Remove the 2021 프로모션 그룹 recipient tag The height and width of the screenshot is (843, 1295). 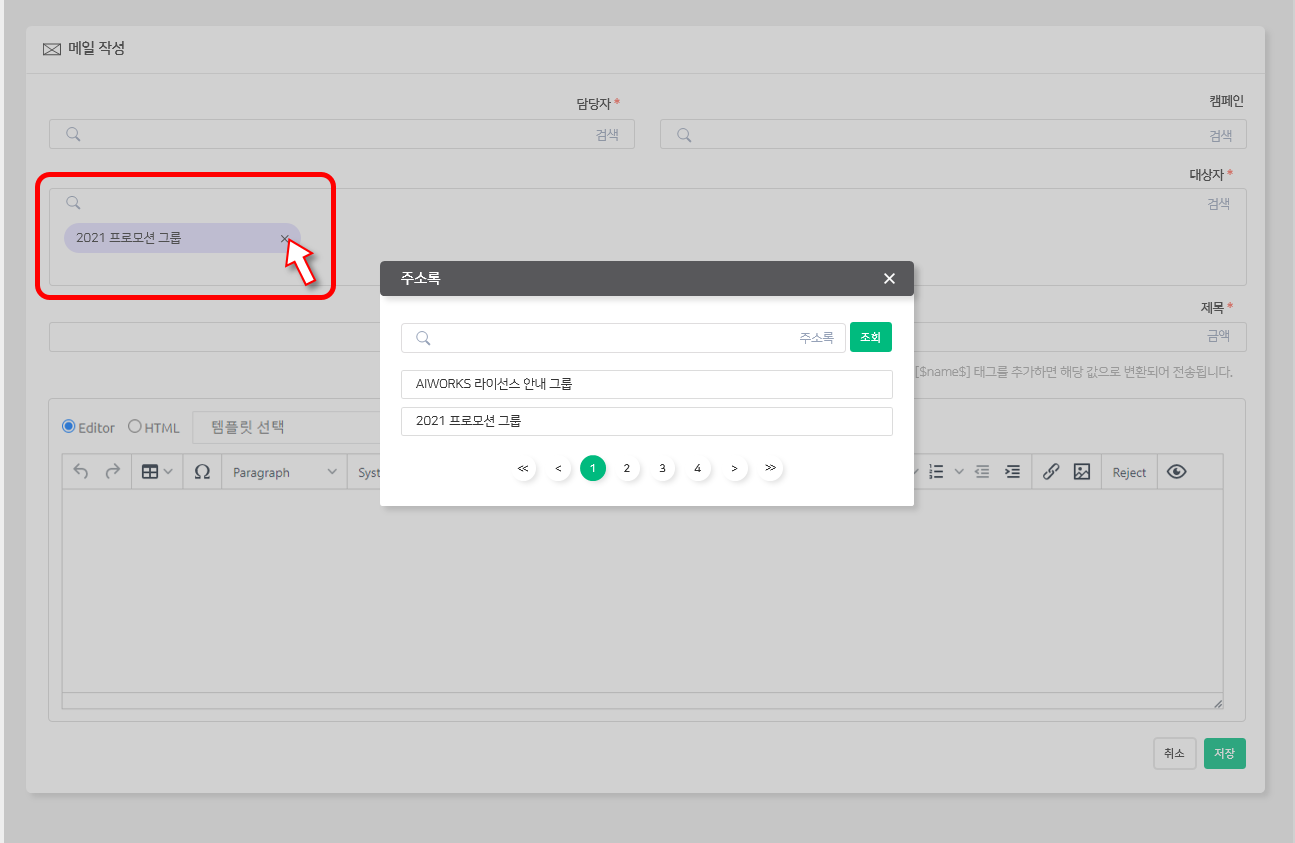point(285,238)
